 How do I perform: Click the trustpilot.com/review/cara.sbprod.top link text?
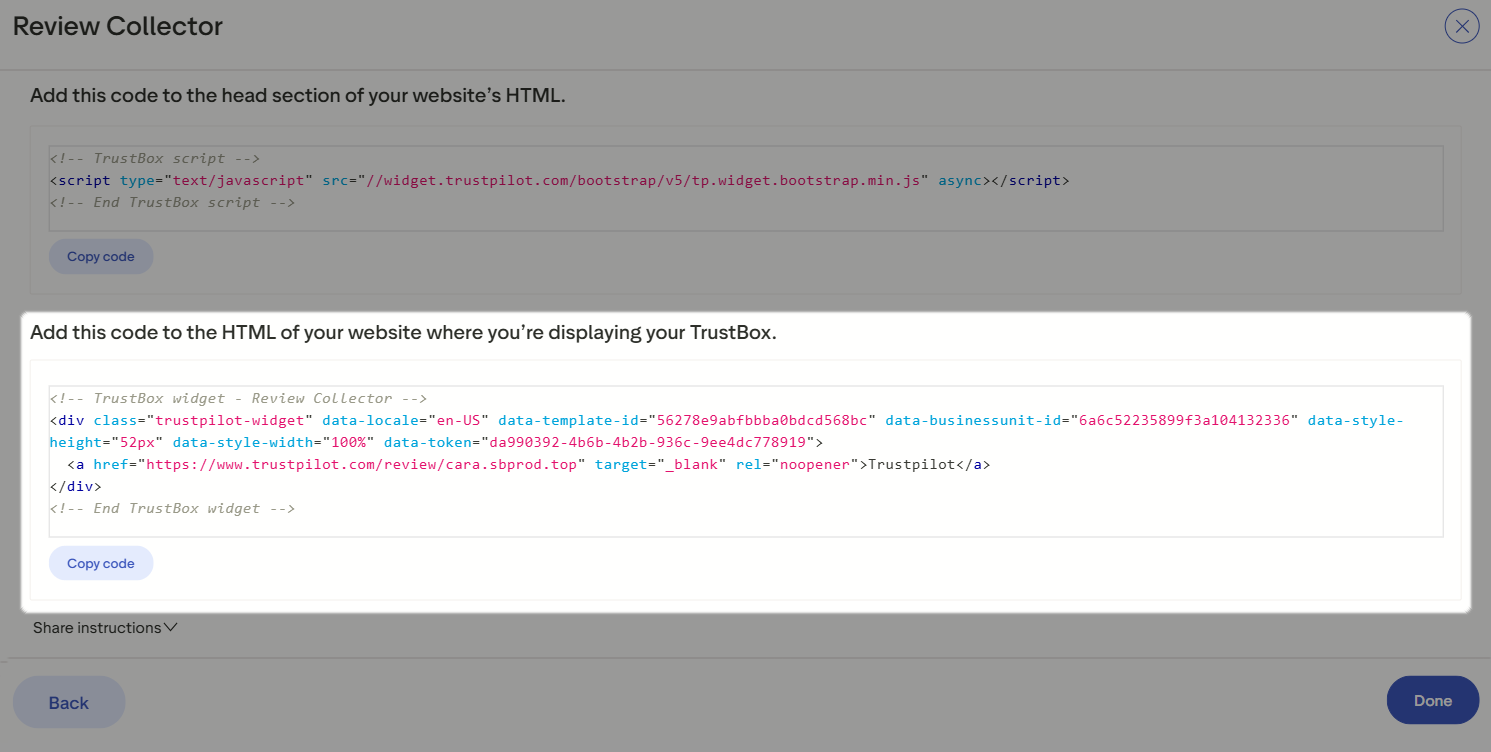coord(364,465)
